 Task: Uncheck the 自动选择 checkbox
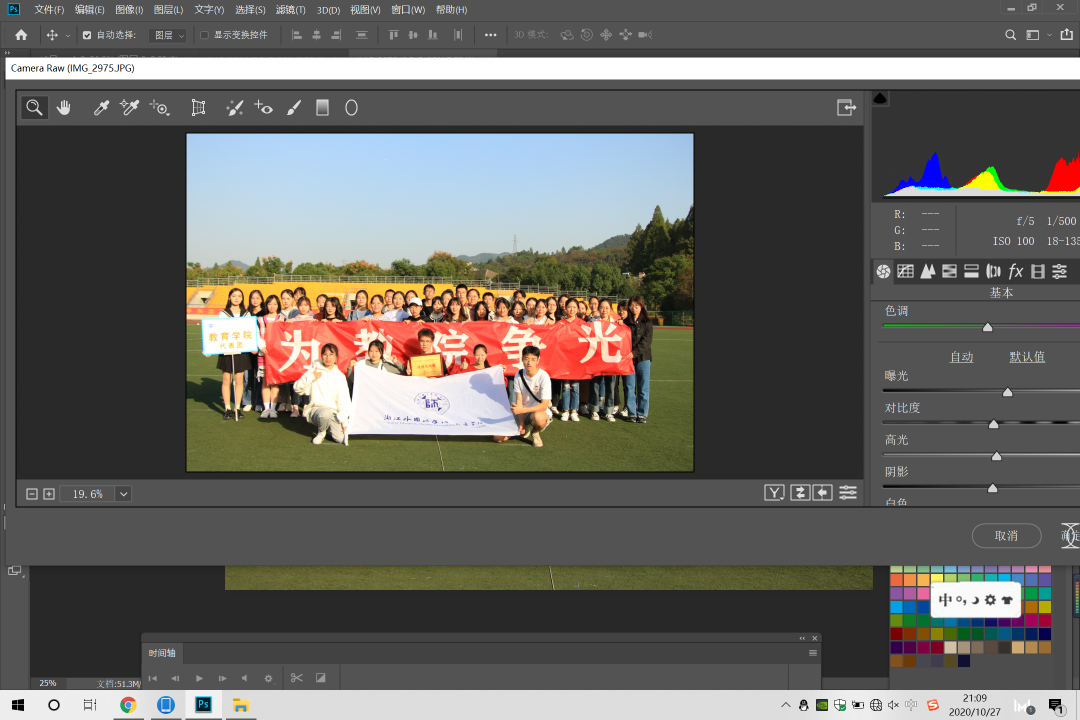click(87, 35)
